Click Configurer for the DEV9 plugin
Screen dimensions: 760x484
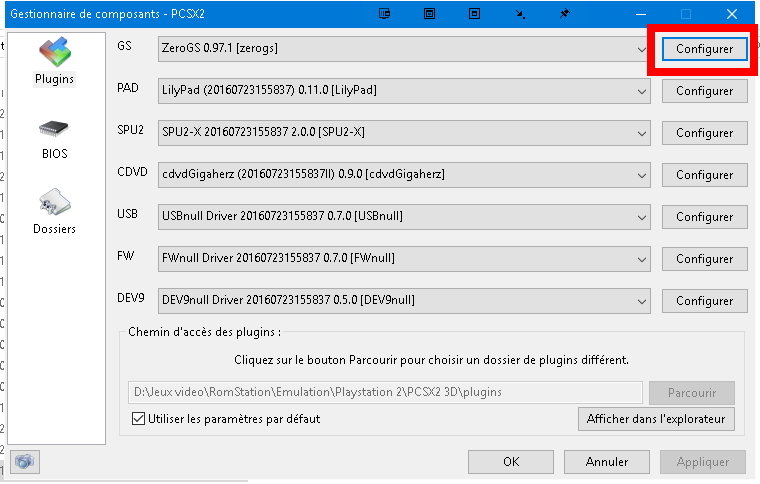point(704,301)
